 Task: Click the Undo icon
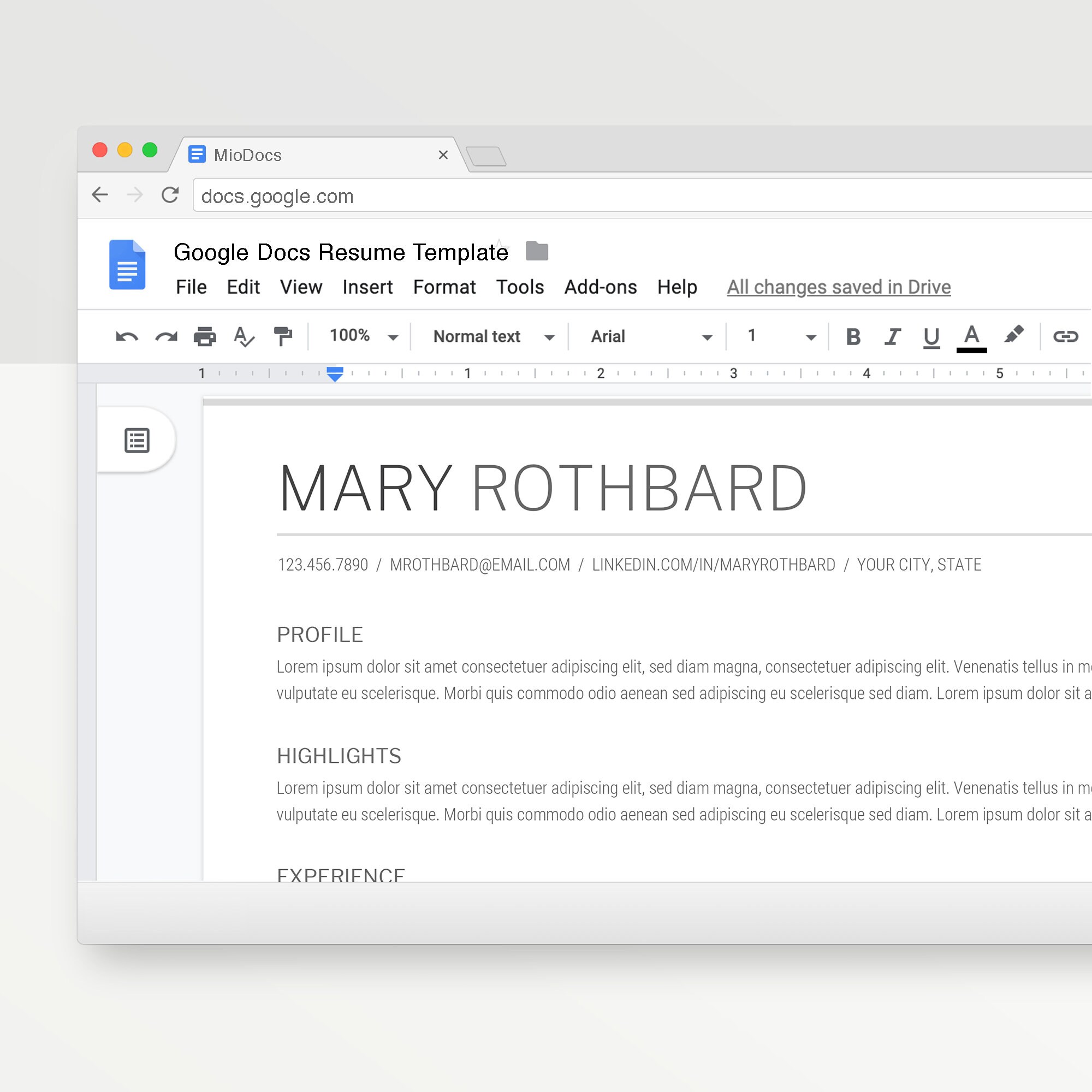127,336
